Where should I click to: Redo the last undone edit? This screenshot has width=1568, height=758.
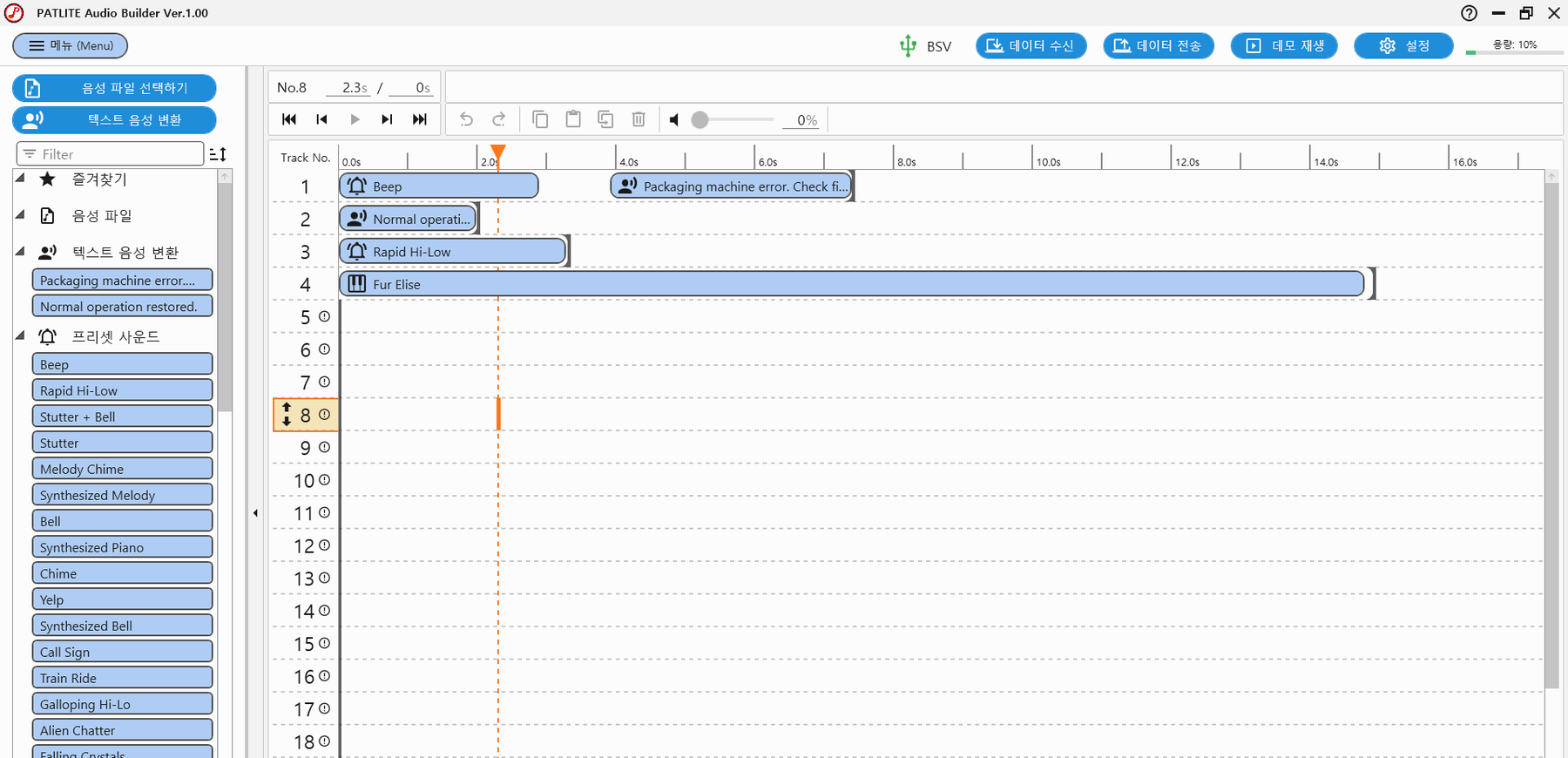499,119
